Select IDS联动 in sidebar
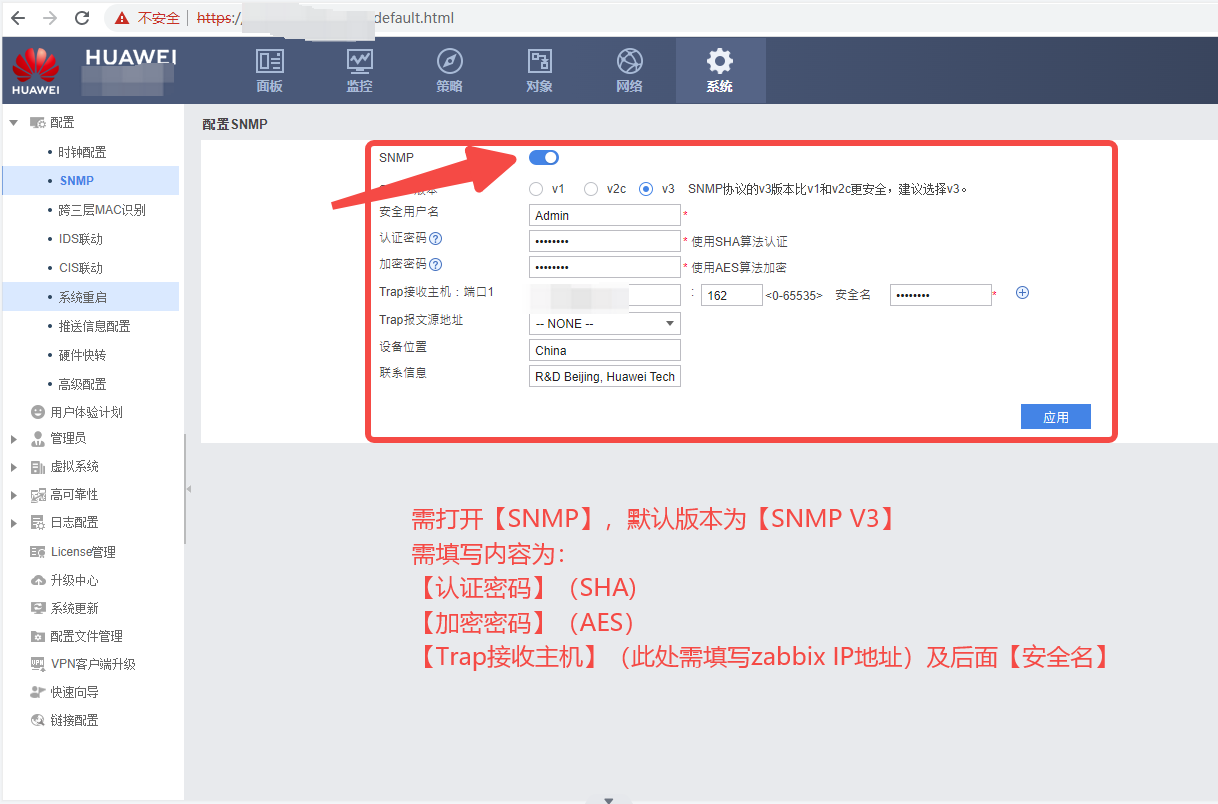This screenshot has width=1218, height=804. point(81,239)
